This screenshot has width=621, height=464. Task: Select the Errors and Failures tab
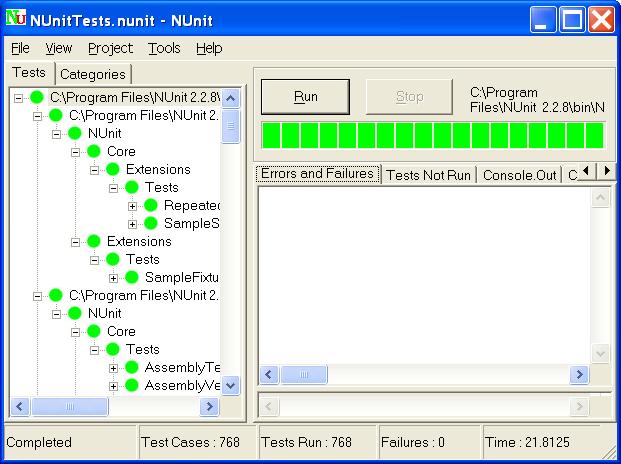tap(318, 174)
